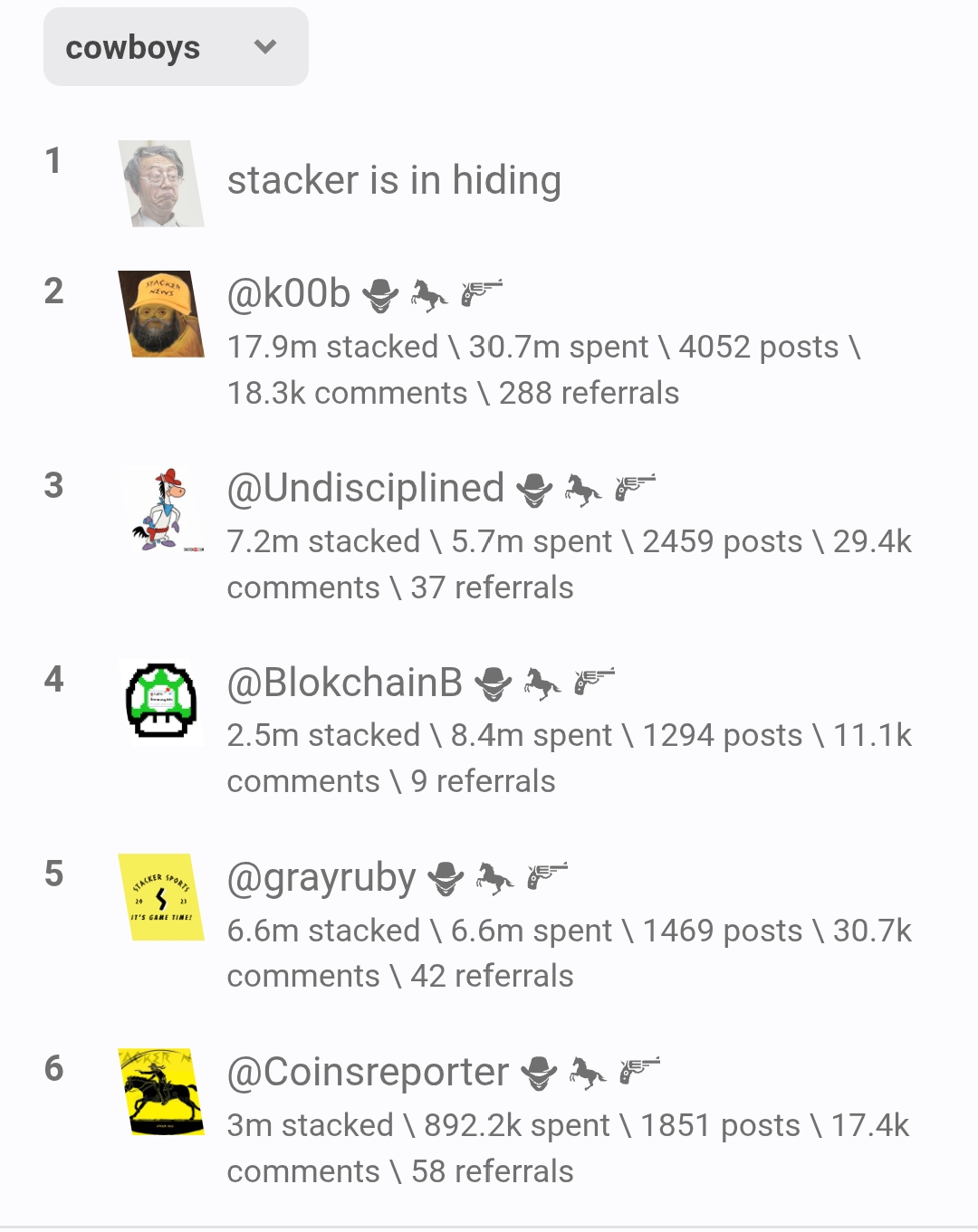Click the yellow Stacker Sports avatar
The width and height of the screenshot is (978, 1232).
(161, 897)
